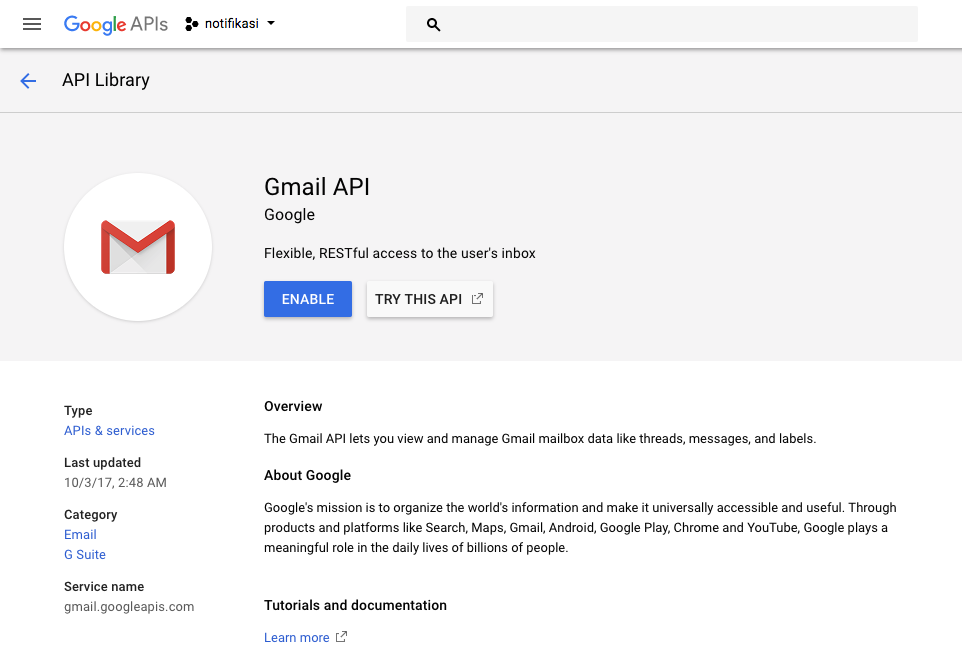The height and width of the screenshot is (663, 962).
Task: Click the Overview heading
Action: [293, 406]
